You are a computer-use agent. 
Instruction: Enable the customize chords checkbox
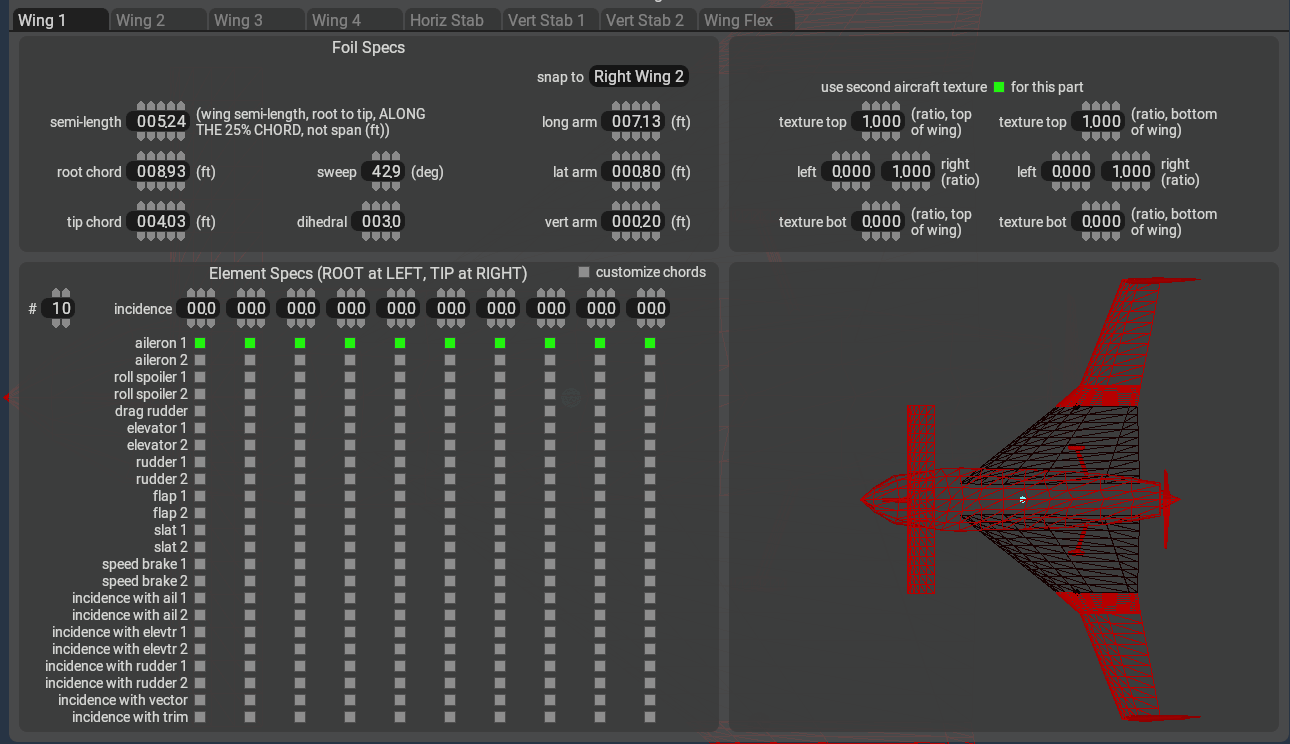pyautogui.click(x=582, y=271)
